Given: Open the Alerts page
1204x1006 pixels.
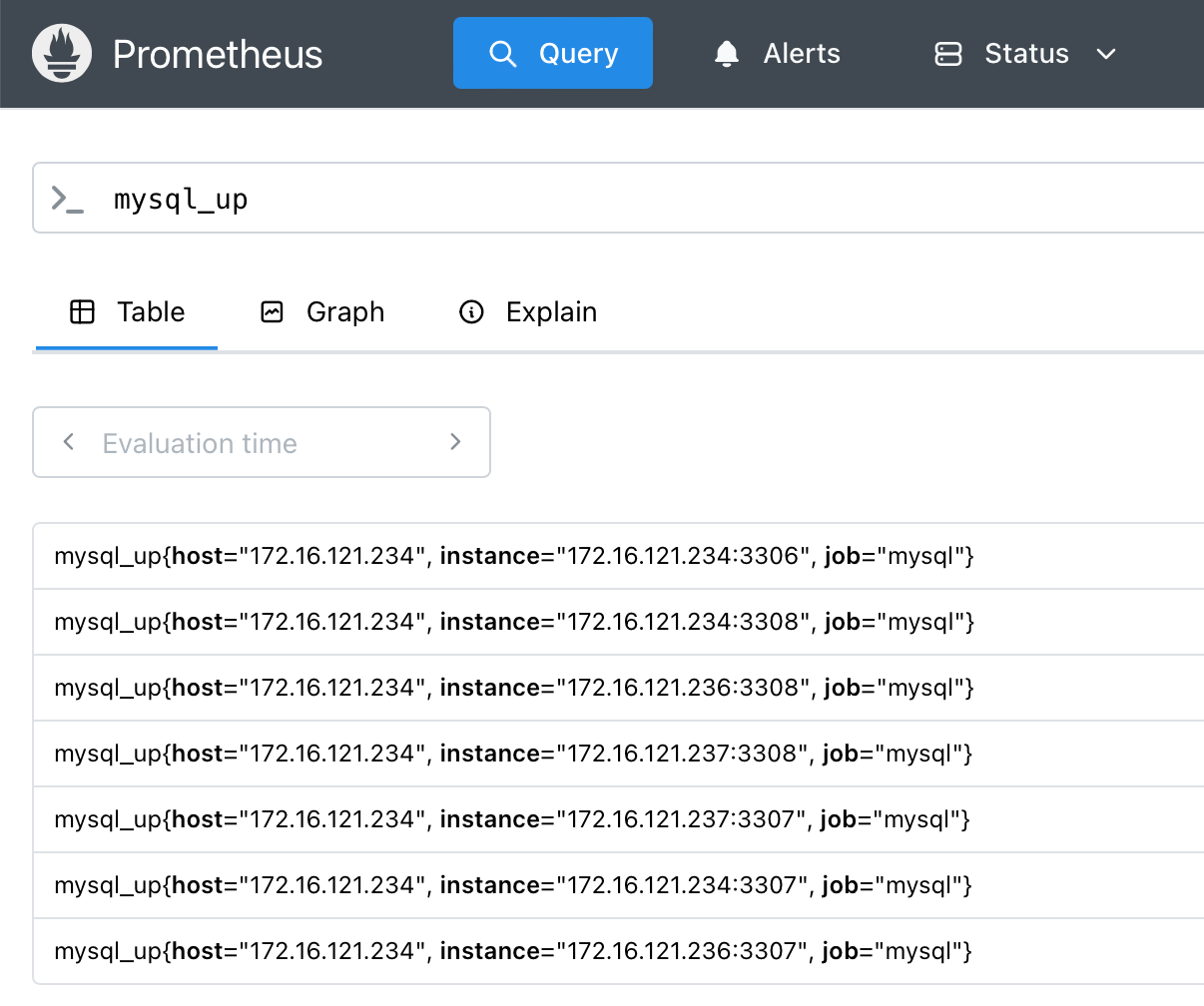Looking at the screenshot, I should [x=801, y=54].
